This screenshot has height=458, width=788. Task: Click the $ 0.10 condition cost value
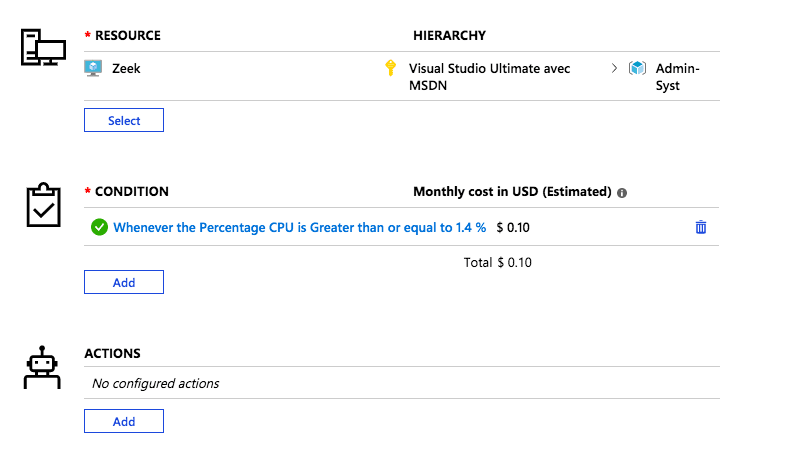pyautogui.click(x=513, y=227)
